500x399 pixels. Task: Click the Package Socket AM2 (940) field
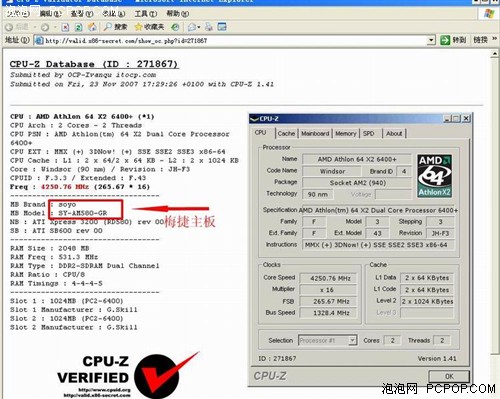(357, 183)
